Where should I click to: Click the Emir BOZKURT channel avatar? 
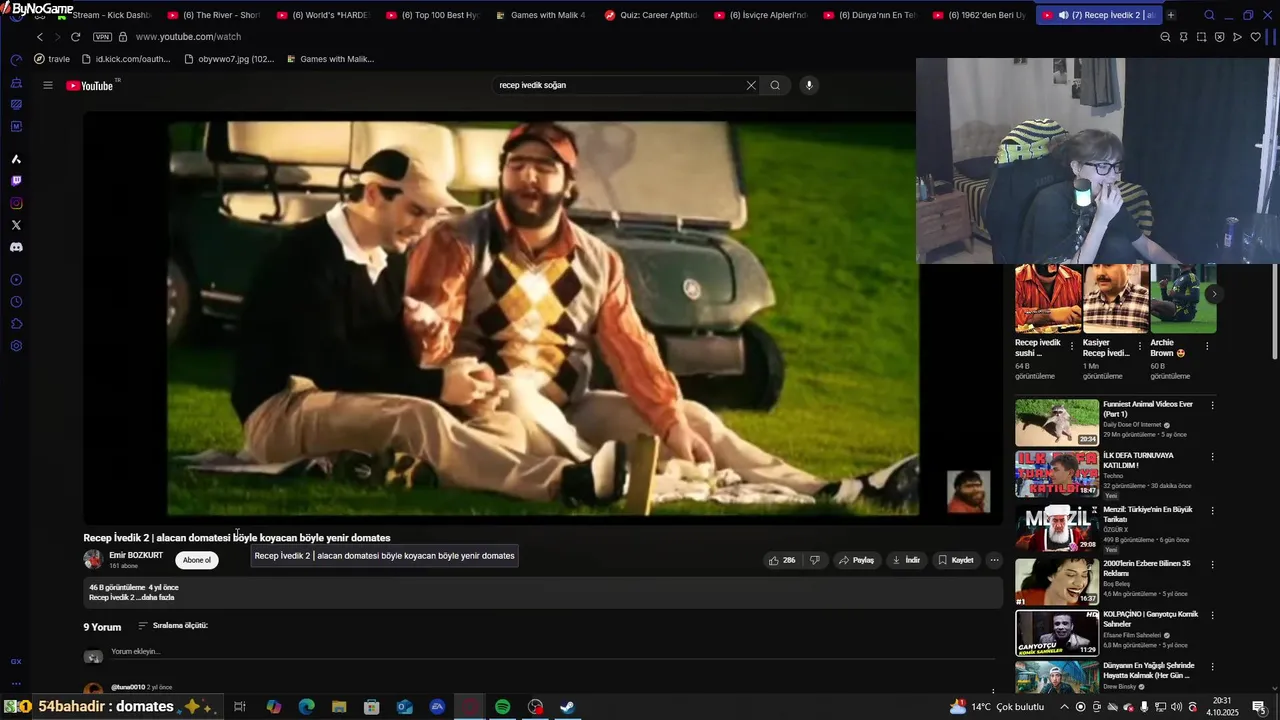(93, 560)
